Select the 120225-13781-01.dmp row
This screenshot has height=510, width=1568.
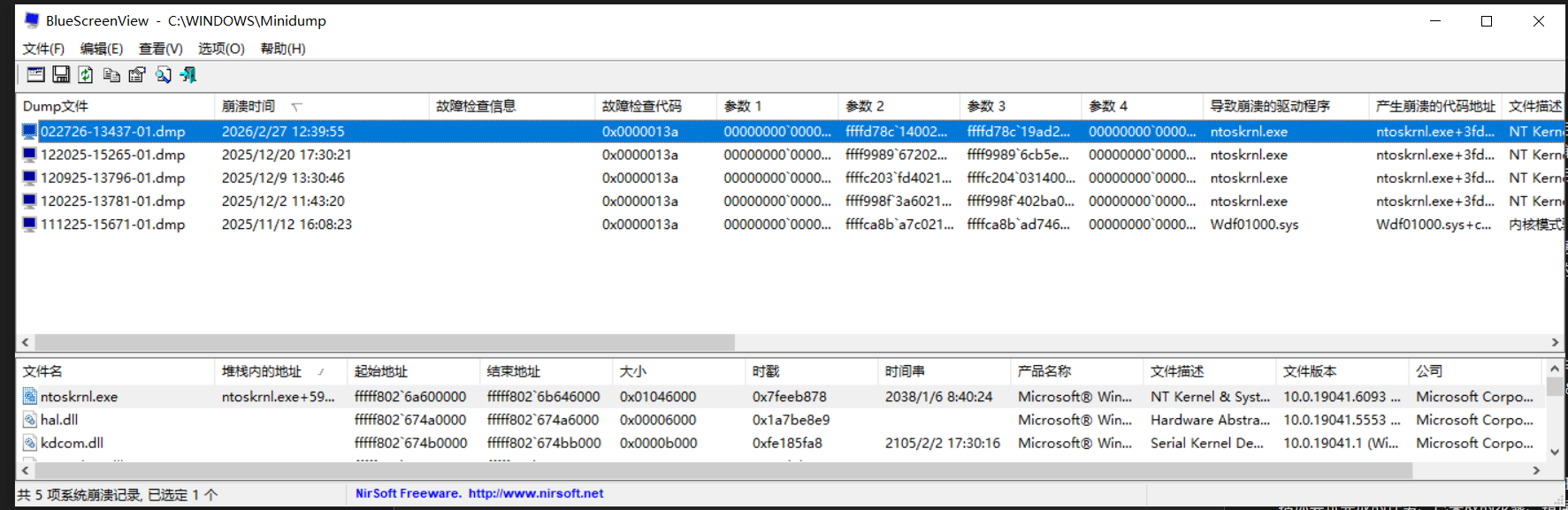coord(790,202)
